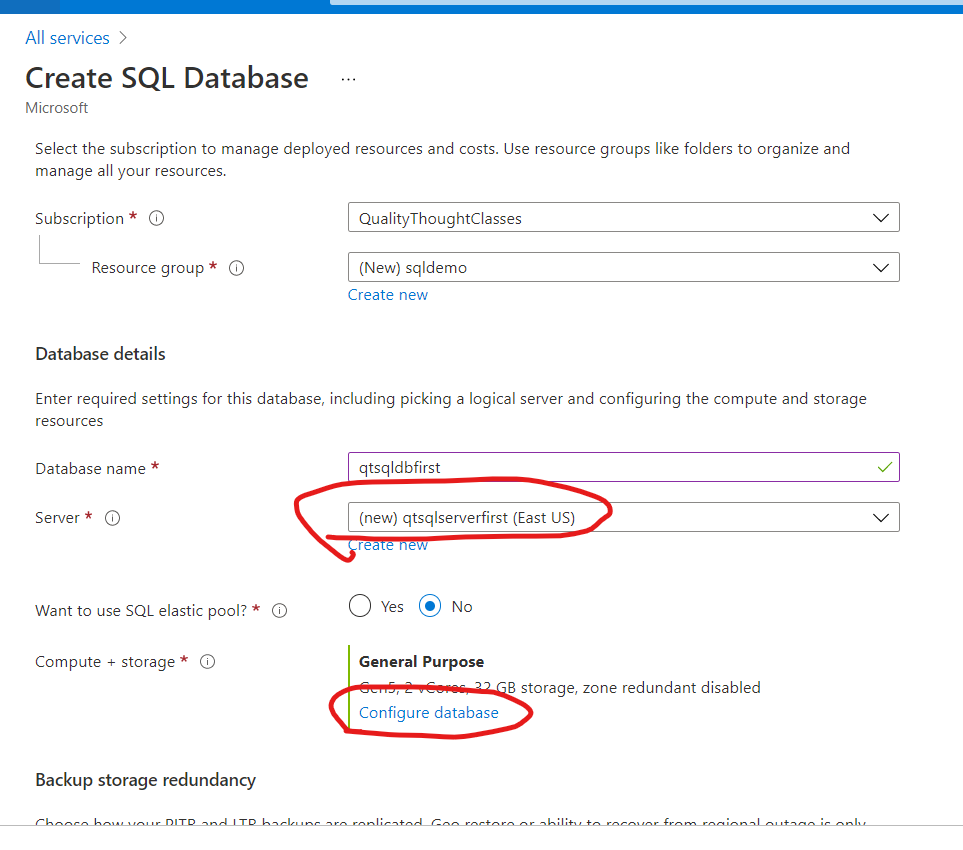
Task: Focus the Database name field qtsqldbfirst
Action: 623,467
